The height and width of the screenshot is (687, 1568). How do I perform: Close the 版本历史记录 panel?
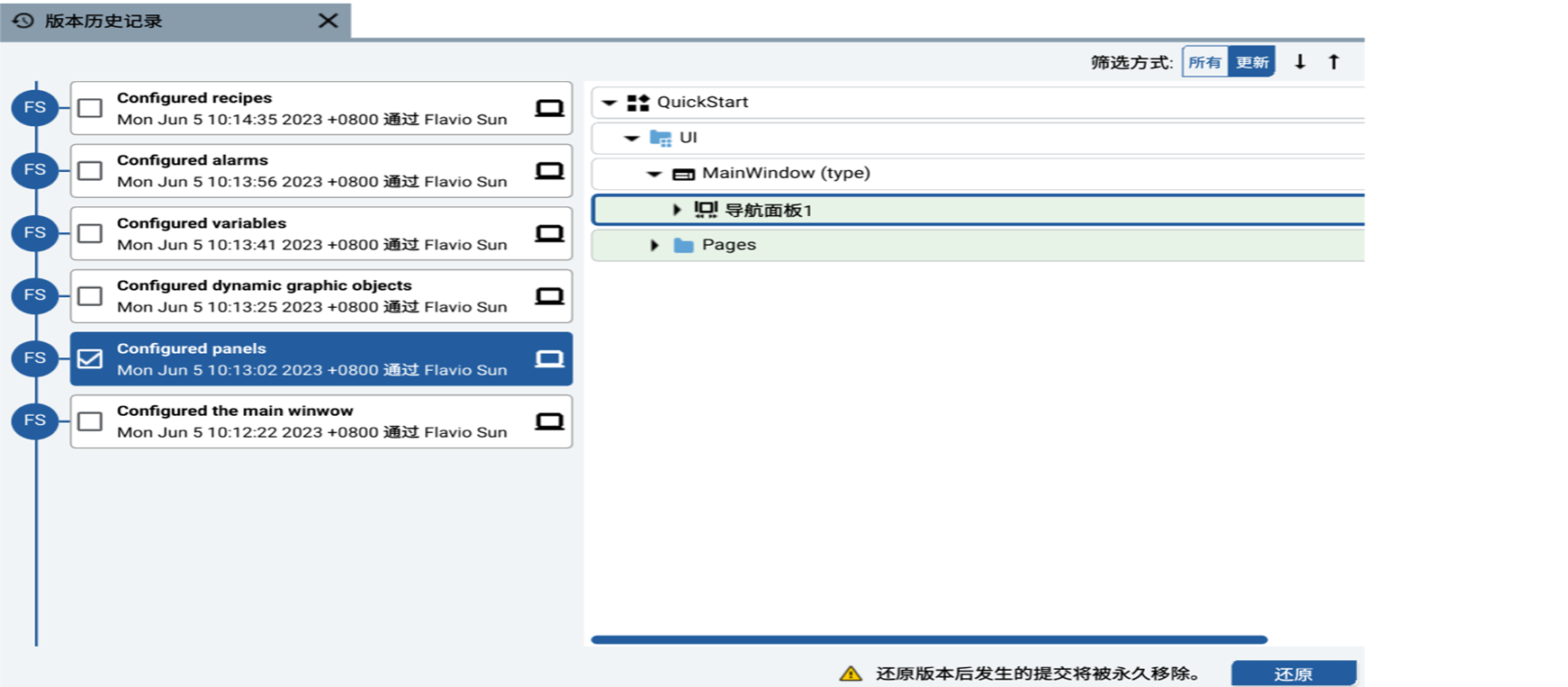click(329, 21)
